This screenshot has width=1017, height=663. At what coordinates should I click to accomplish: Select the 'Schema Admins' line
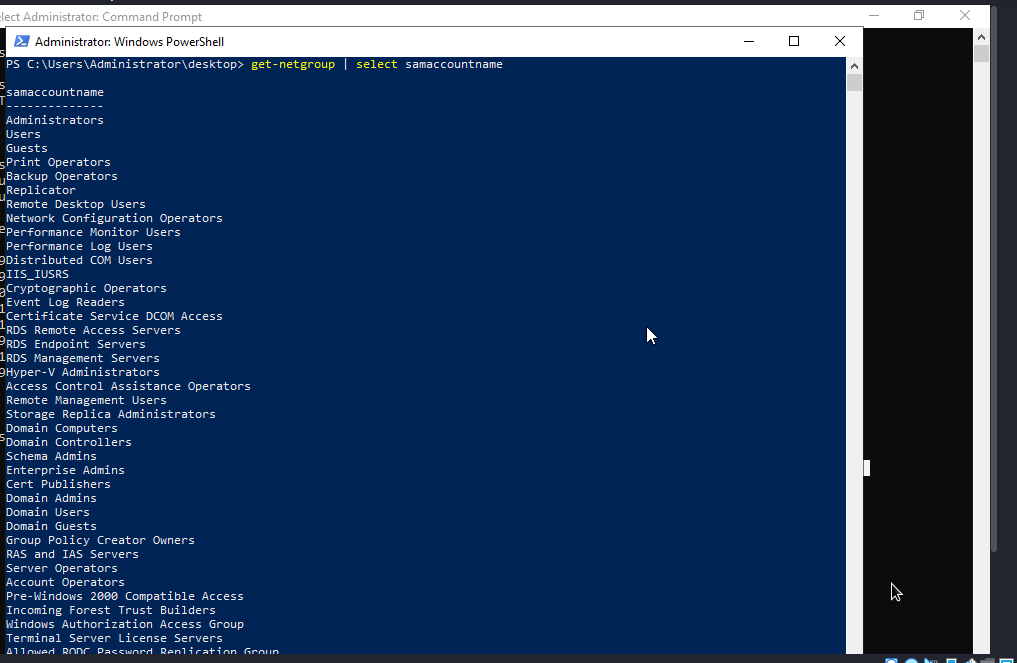(x=51, y=457)
